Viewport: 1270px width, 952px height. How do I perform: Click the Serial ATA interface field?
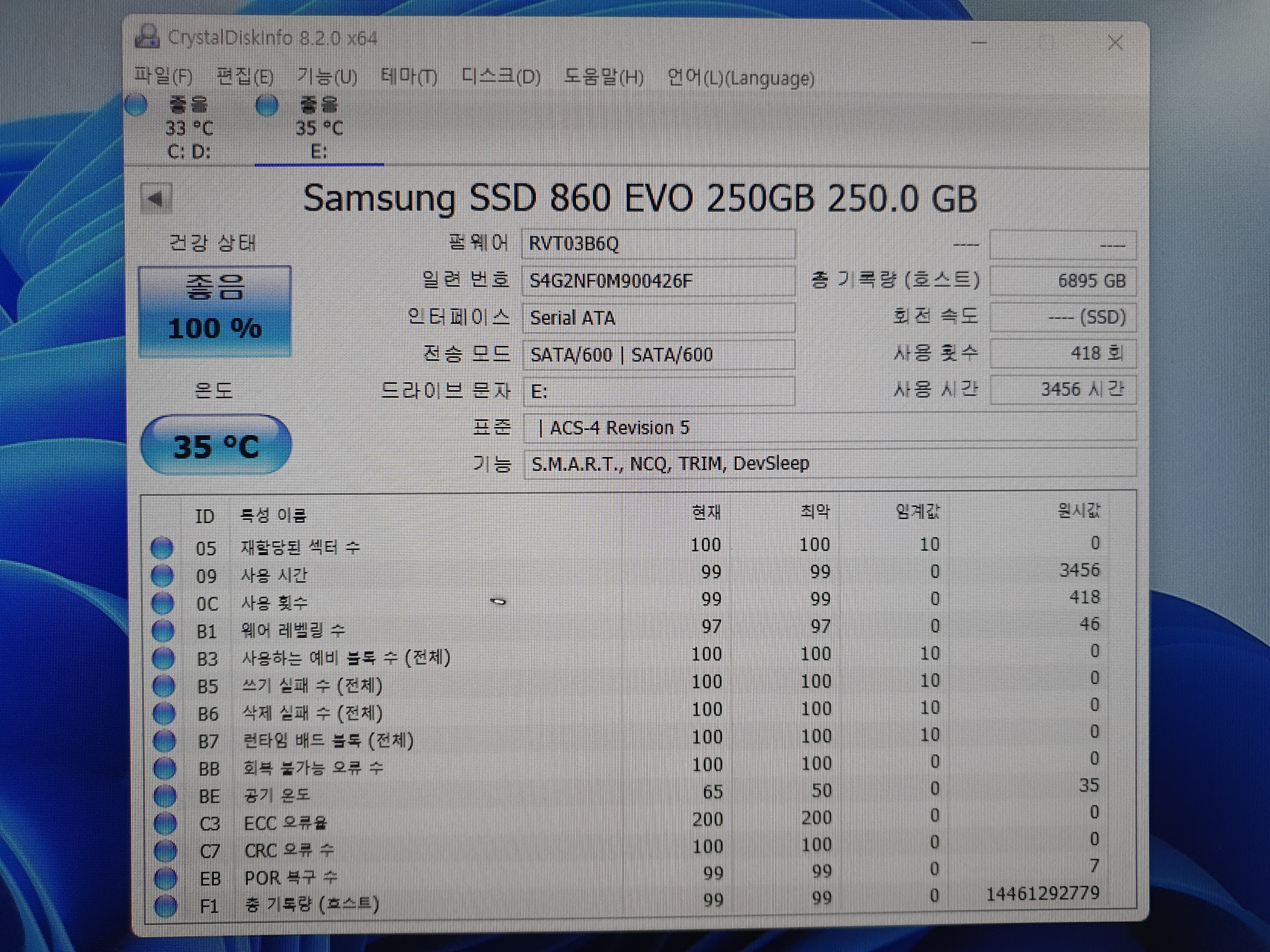pos(659,317)
